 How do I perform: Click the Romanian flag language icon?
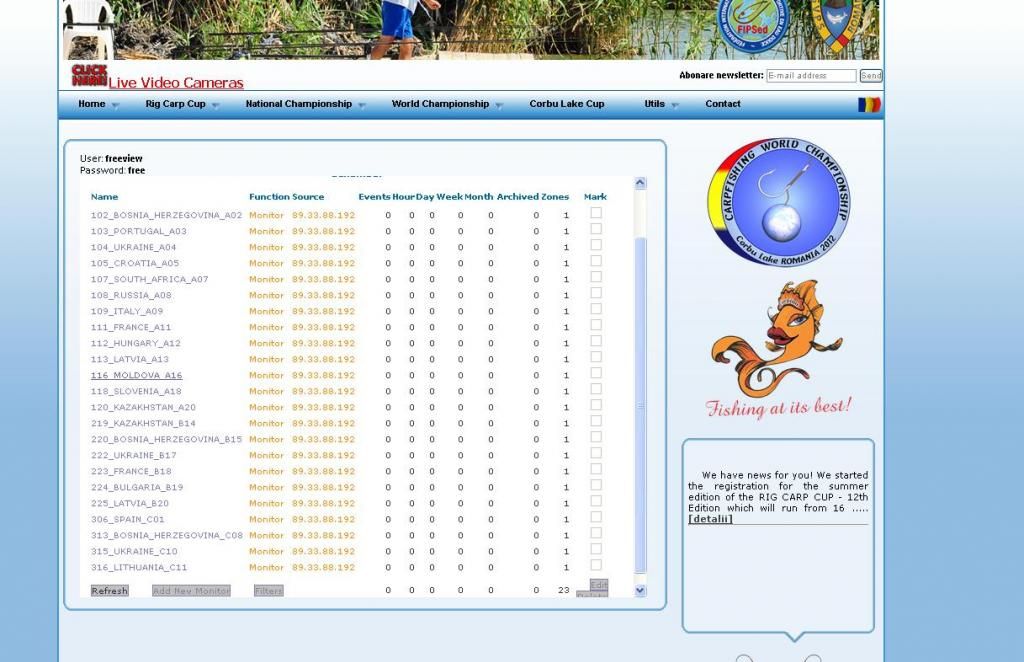(x=869, y=105)
